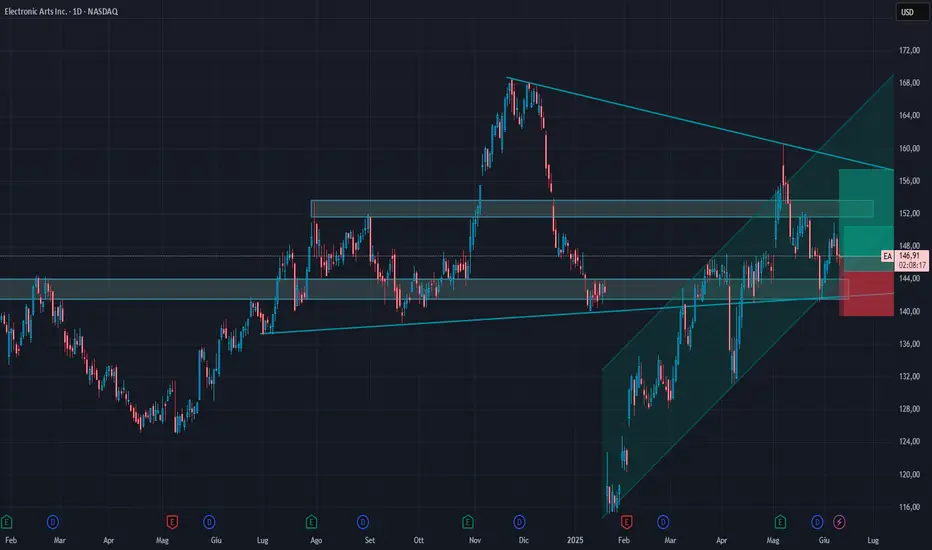Select the red stop-loss zone of position tool
Screen dimensions: 932x550
click(868, 294)
